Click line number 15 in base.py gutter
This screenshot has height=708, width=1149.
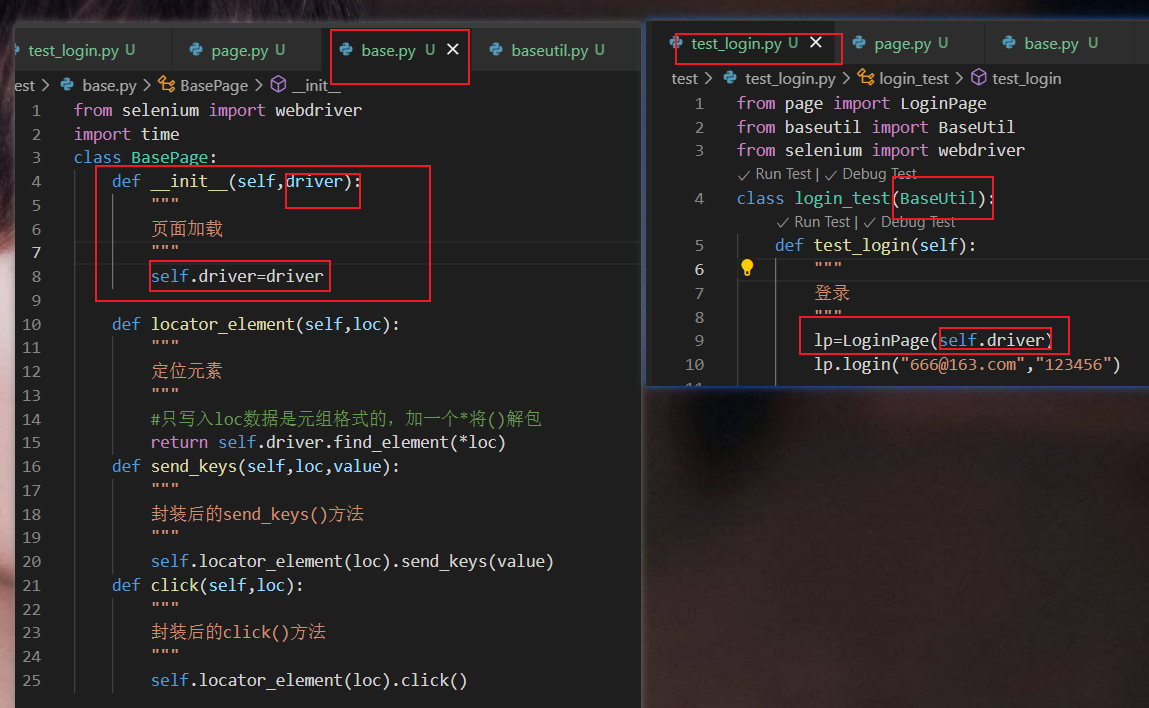(x=32, y=443)
